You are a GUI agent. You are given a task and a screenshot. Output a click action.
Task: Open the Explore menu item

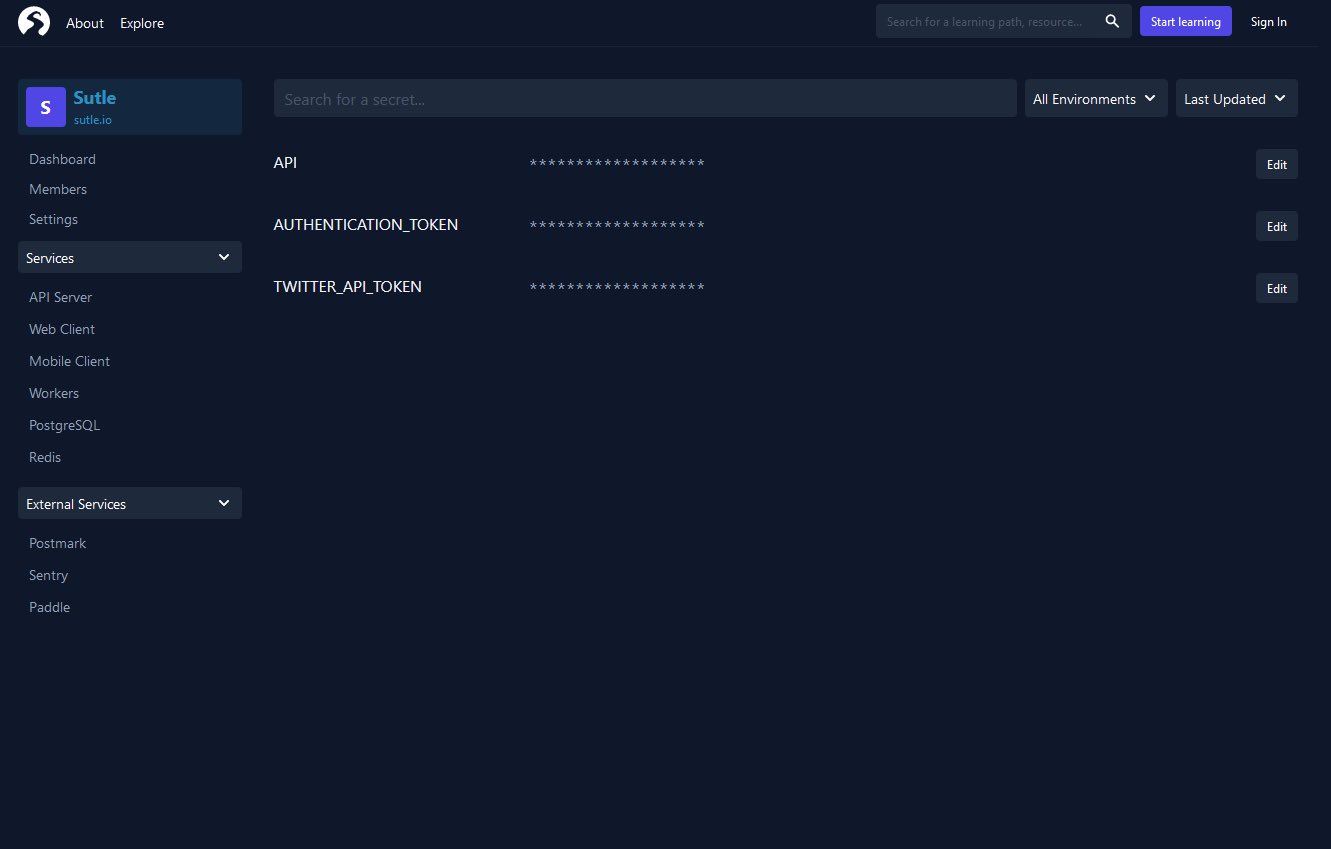(x=142, y=23)
